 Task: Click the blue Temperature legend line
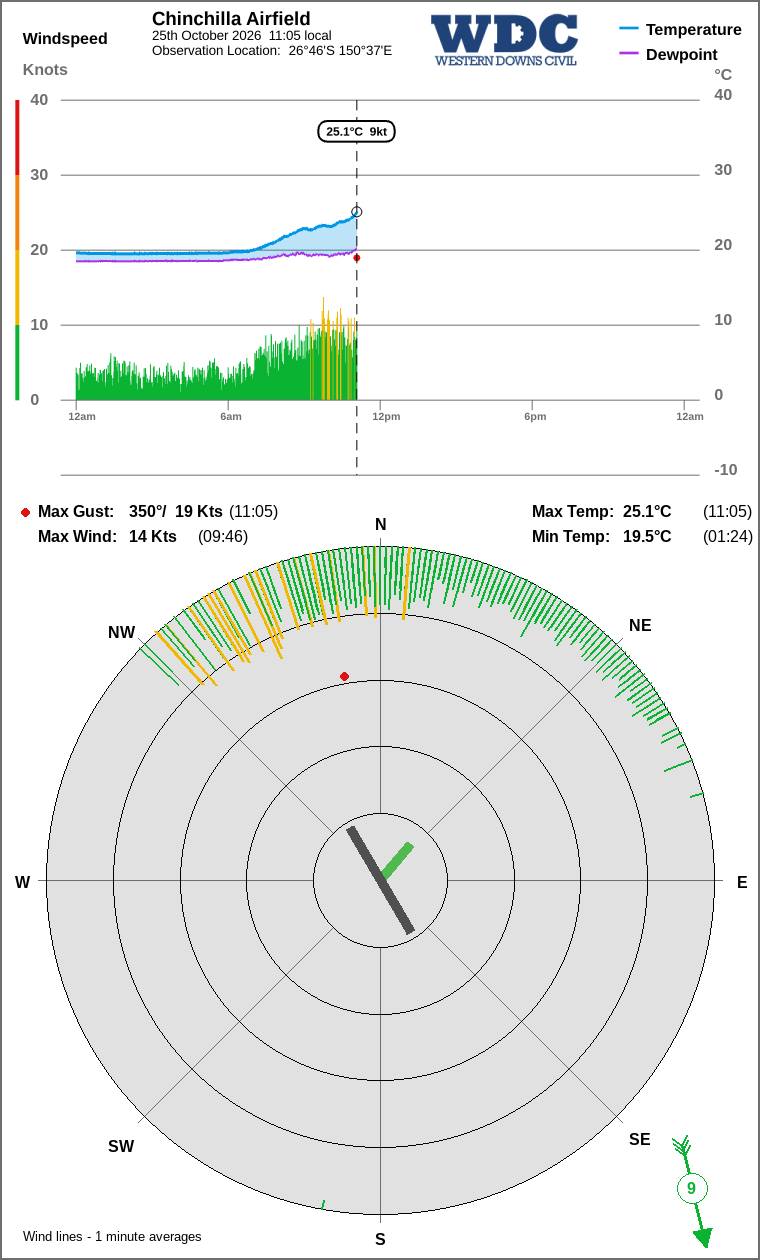coord(629,30)
